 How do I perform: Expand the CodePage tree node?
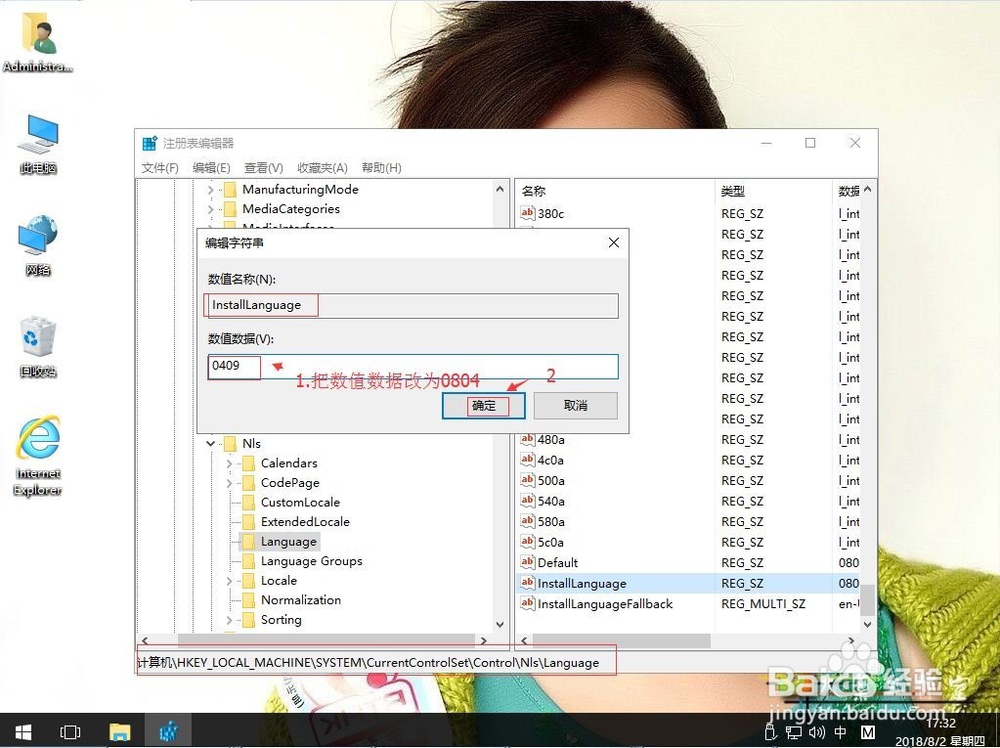(x=229, y=483)
